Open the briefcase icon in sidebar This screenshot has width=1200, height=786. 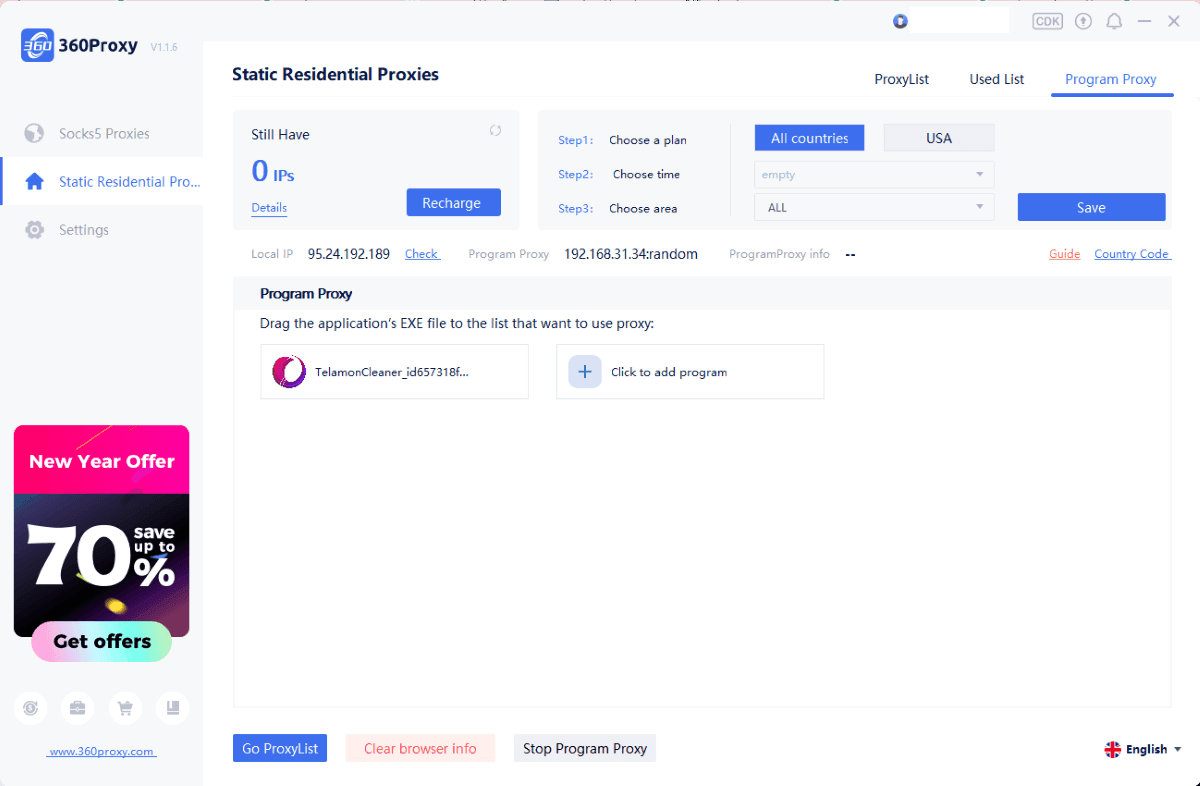(x=78, y=708)
